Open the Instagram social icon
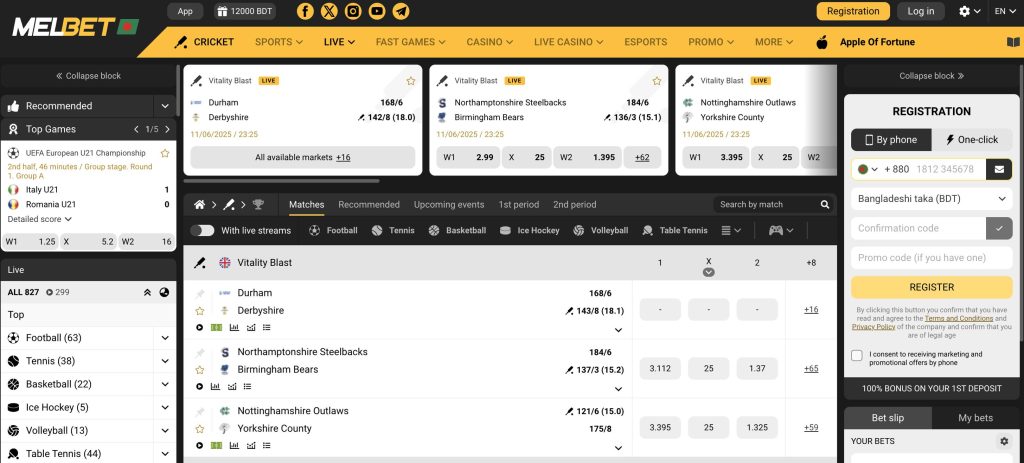Image resolution: width=1024 pixels, height=463 pixels. [353, 11]
